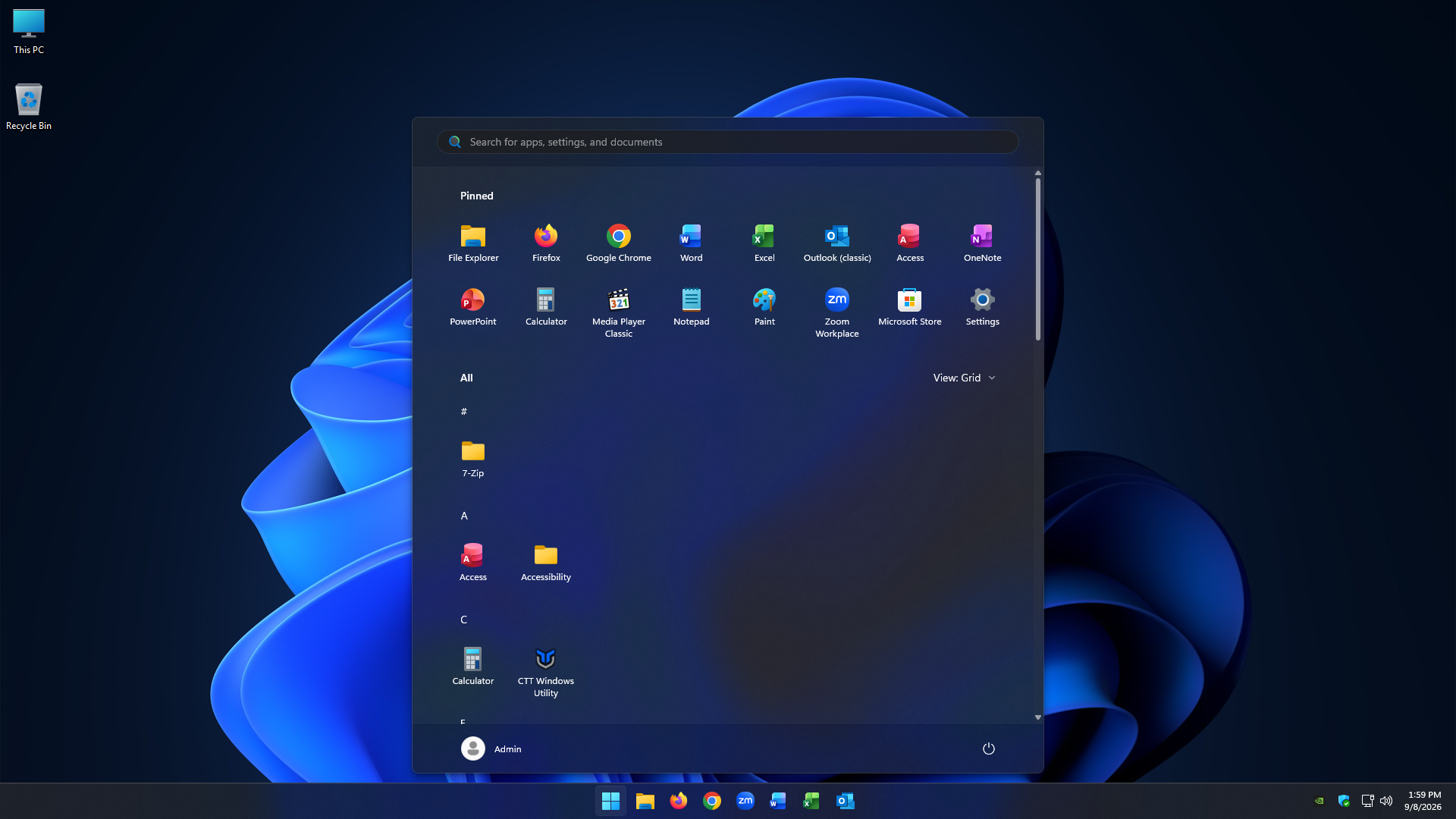The image size is (1456, 819).
Task: Open the Admin user account menu
Action: 491,748
